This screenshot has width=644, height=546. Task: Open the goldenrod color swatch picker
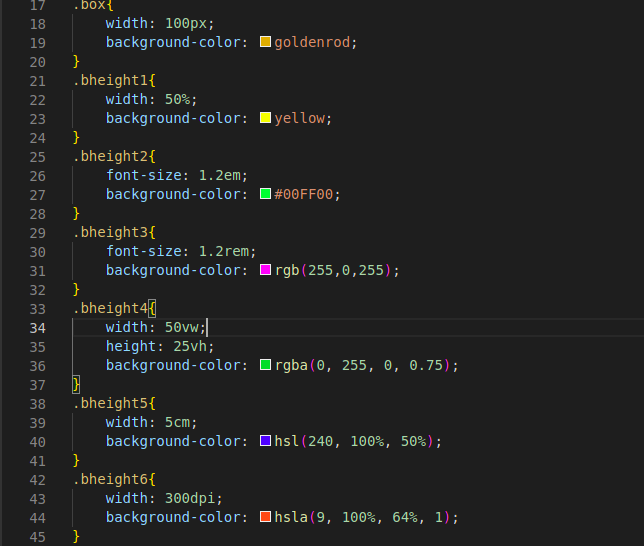tap(265, 42)
